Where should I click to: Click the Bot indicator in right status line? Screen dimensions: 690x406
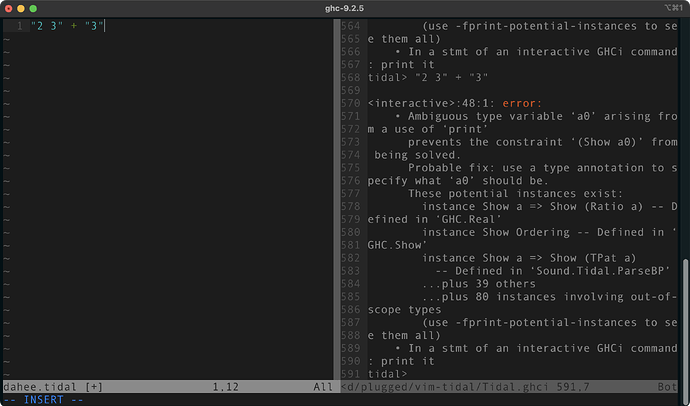pos(667,387)
